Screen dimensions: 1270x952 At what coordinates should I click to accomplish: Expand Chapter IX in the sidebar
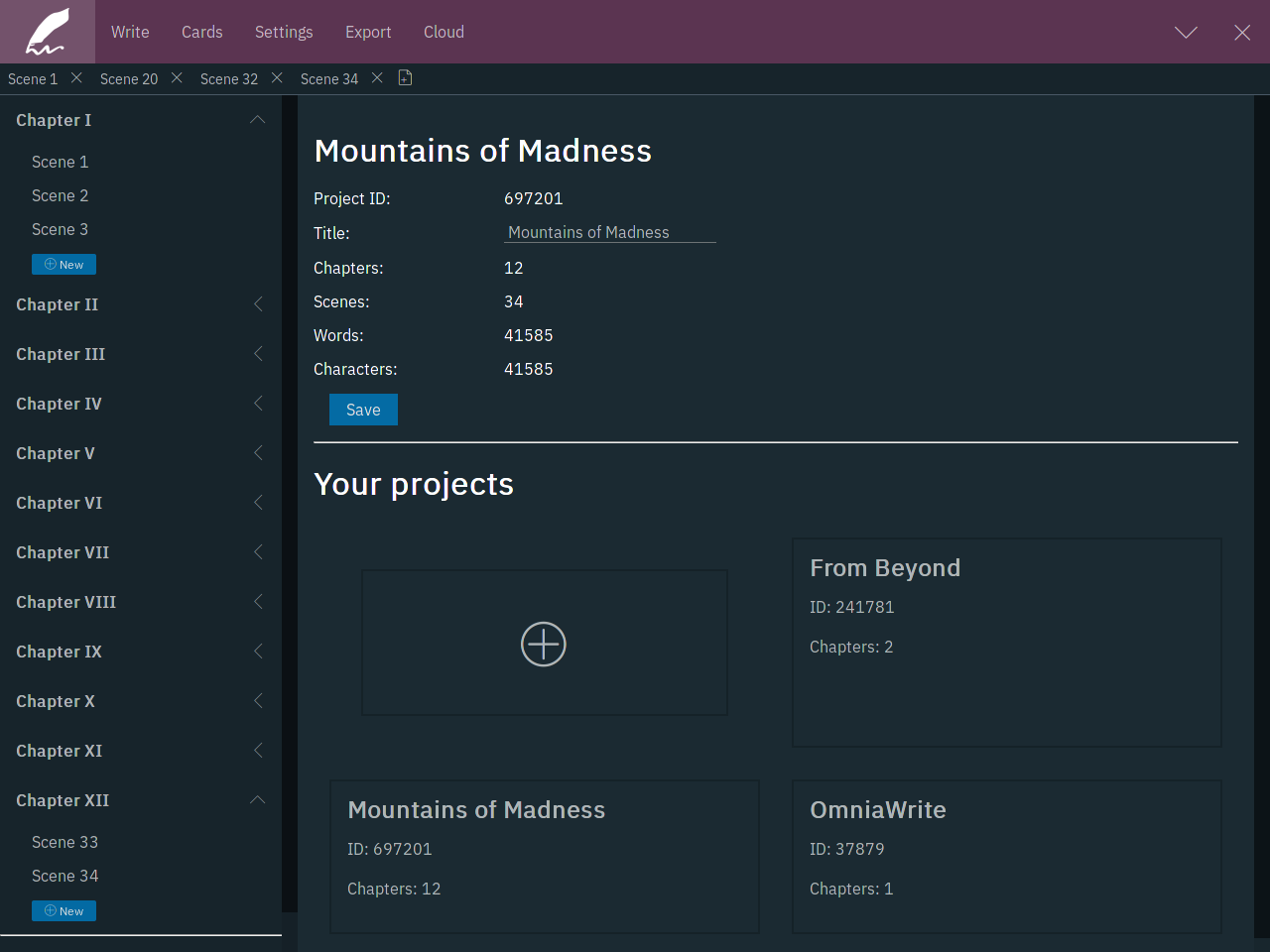tap(258, 652)
